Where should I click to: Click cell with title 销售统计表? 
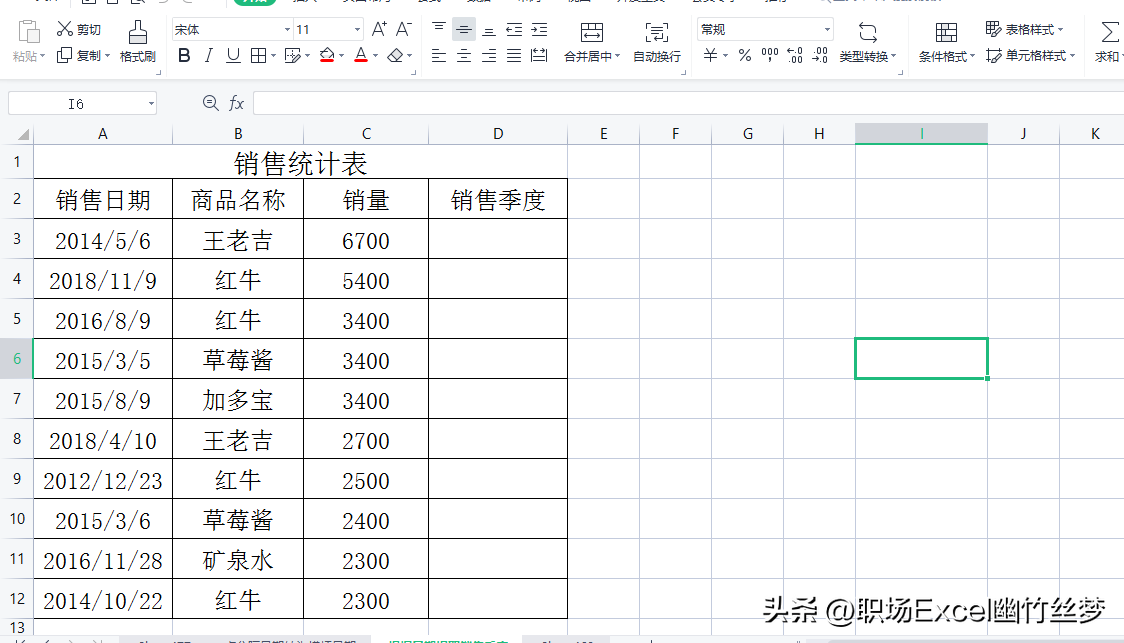pyautogui.click(x=300, y=163)
